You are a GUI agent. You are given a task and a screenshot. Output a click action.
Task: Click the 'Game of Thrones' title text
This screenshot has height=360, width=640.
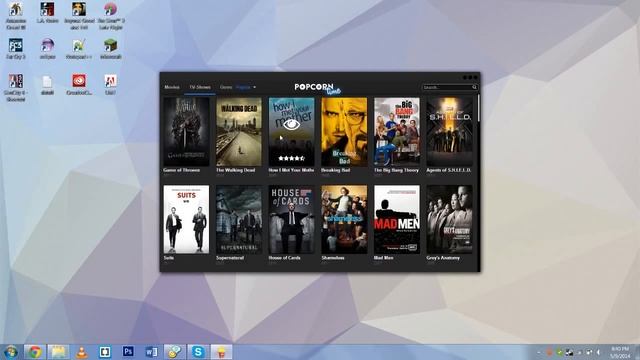pos(182,170)
